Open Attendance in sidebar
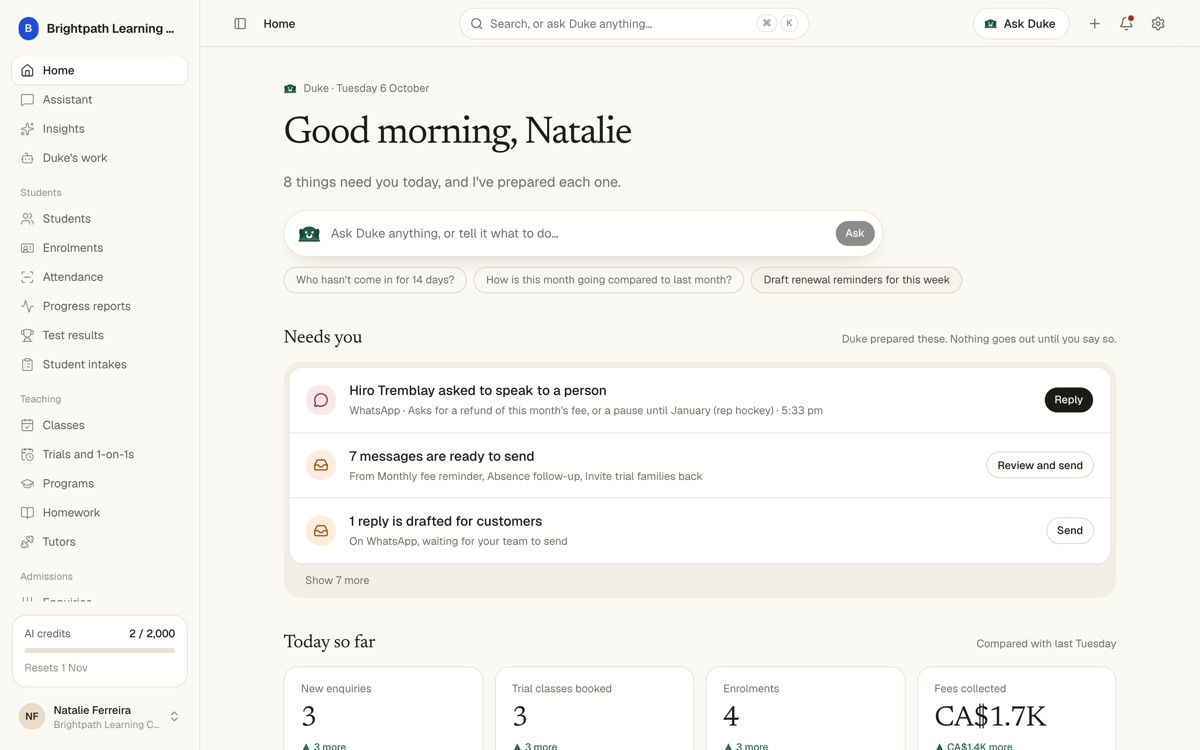1200x750 pixels. coord(100,277)
